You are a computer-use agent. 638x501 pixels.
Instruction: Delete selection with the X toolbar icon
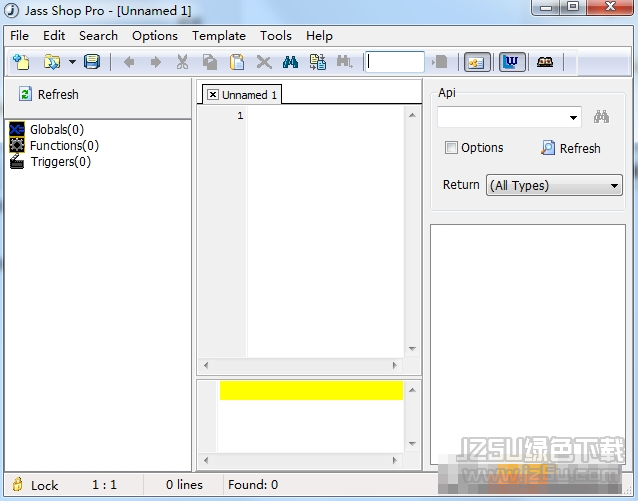pos(264,62)
